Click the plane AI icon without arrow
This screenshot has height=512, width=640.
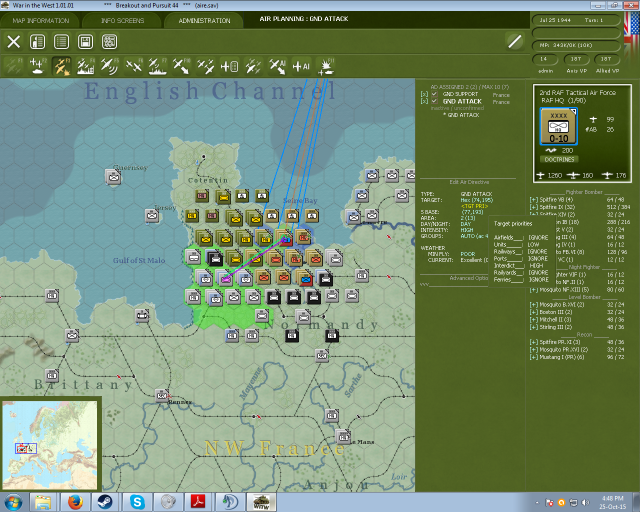[x=301, y=66]
